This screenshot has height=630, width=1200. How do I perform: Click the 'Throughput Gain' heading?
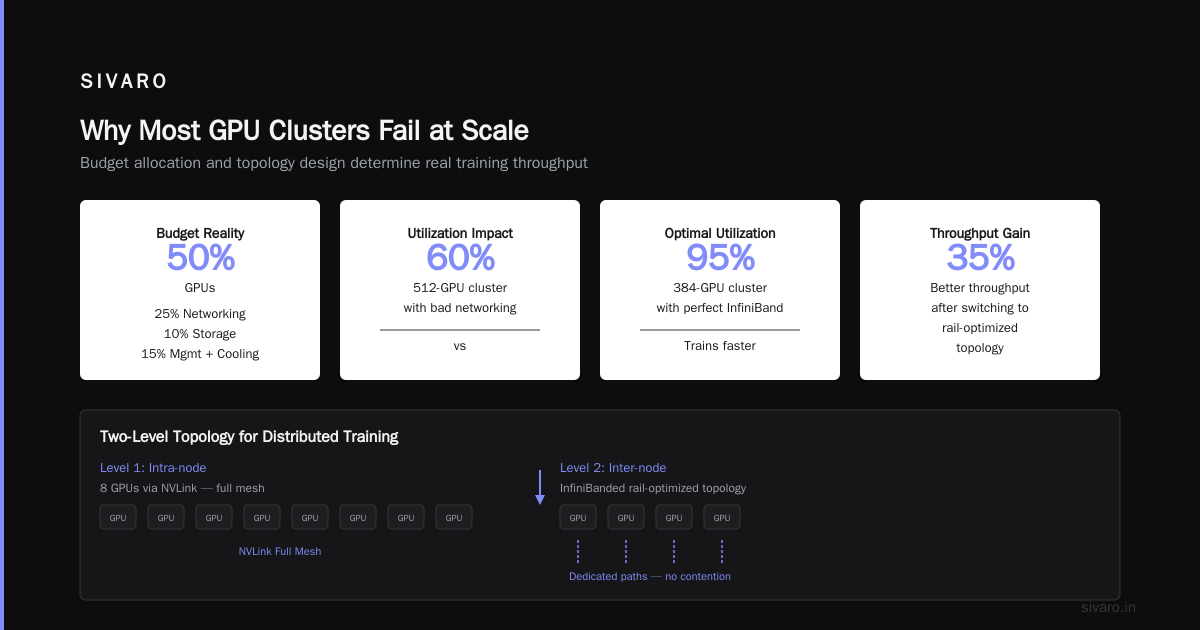[x=980, y=233]
